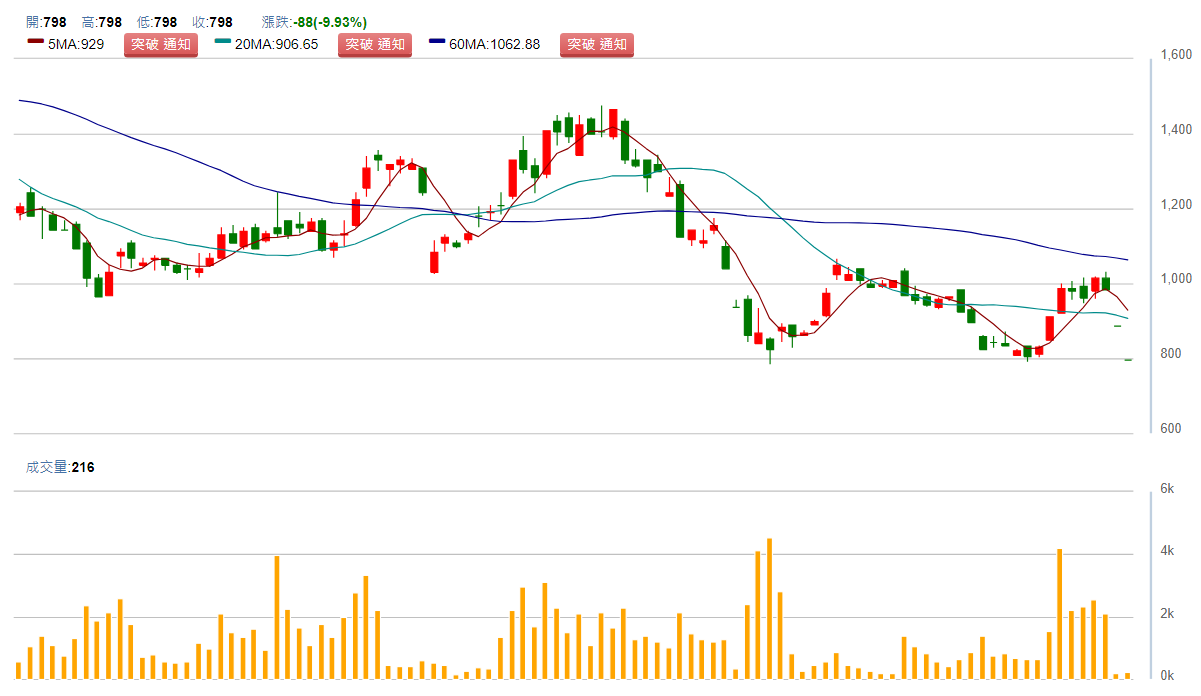
Task: Click the 1,600 price axis label
Action: 1176,55
